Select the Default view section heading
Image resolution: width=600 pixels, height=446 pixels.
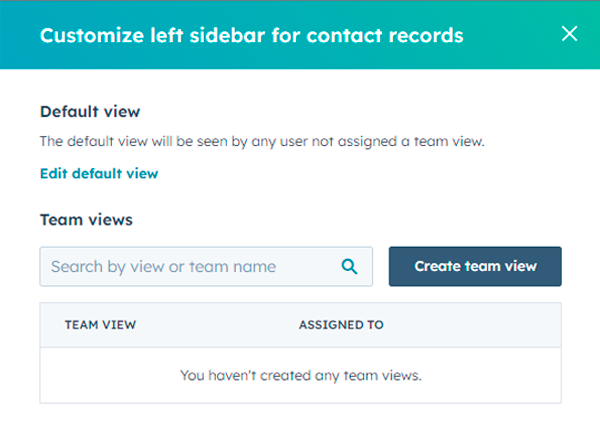[90, 112]
